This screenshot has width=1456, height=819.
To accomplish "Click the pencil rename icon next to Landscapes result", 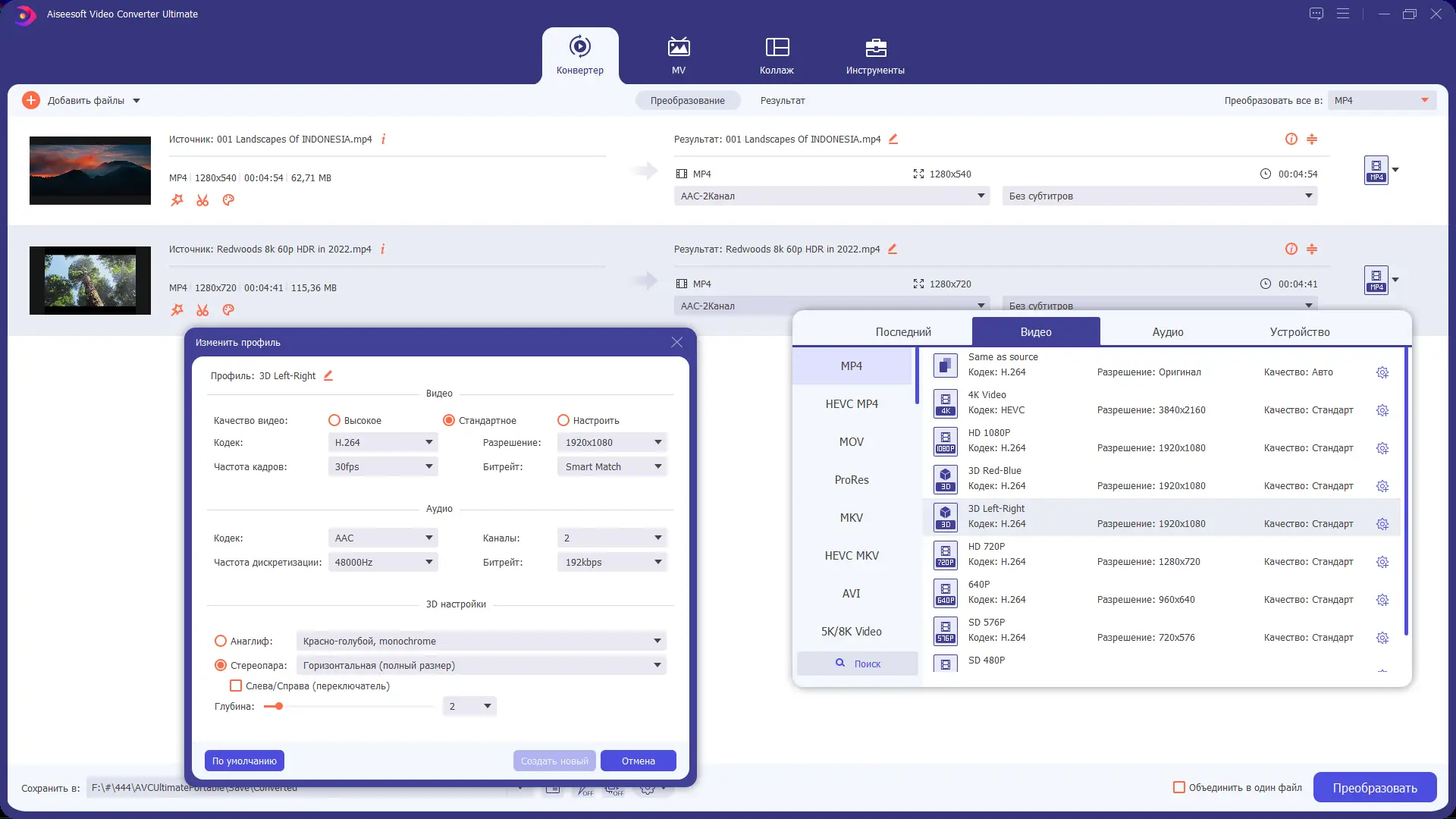I will (x=893, y=139).
